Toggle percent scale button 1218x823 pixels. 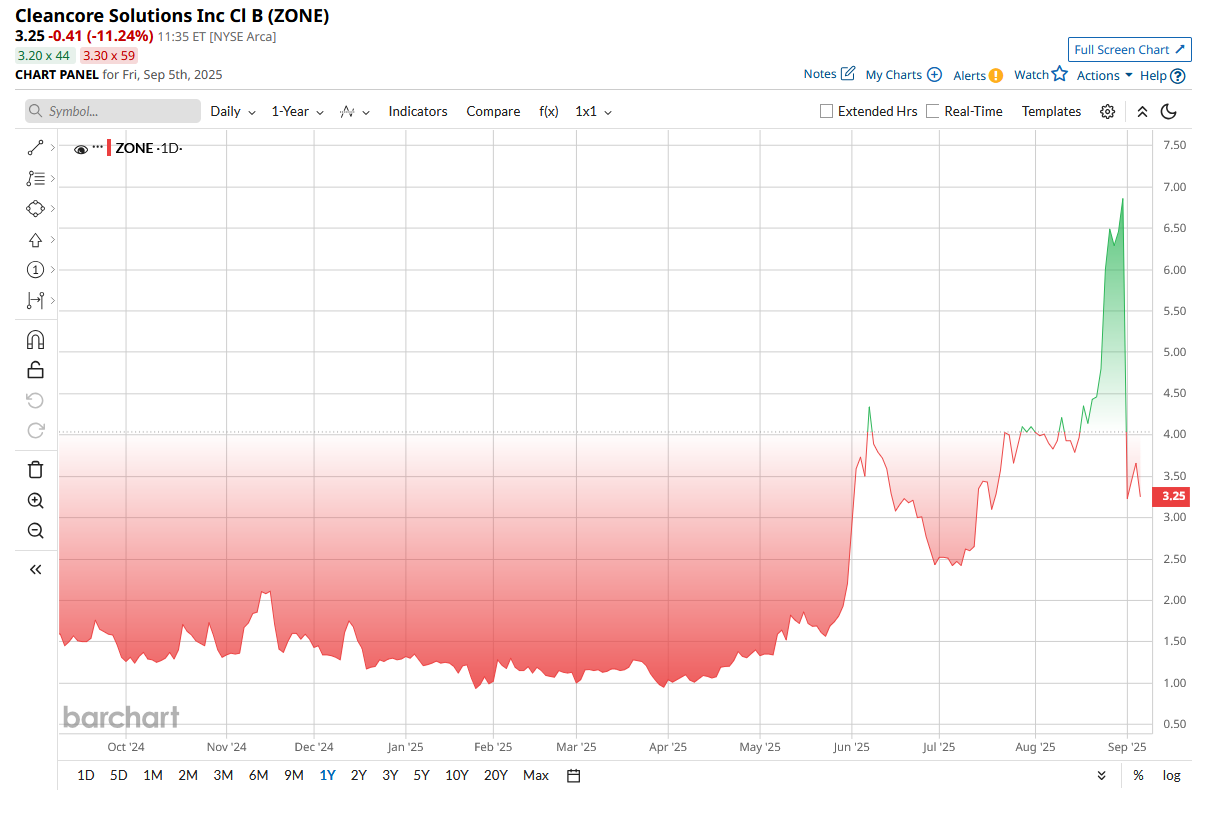point(1138,775)
